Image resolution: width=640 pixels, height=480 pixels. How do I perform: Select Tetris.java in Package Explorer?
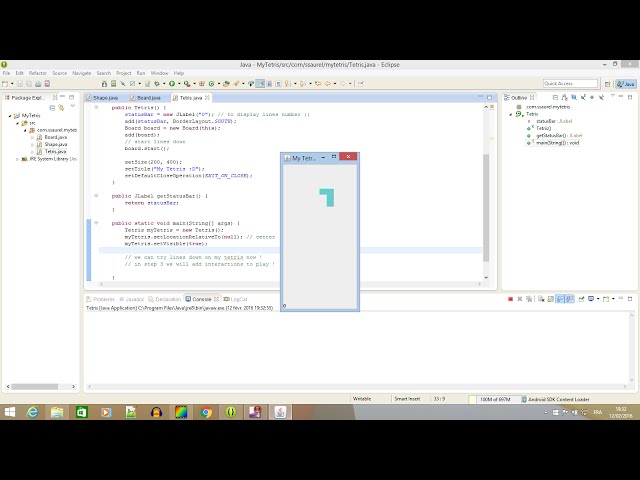[x=56, y=152]
